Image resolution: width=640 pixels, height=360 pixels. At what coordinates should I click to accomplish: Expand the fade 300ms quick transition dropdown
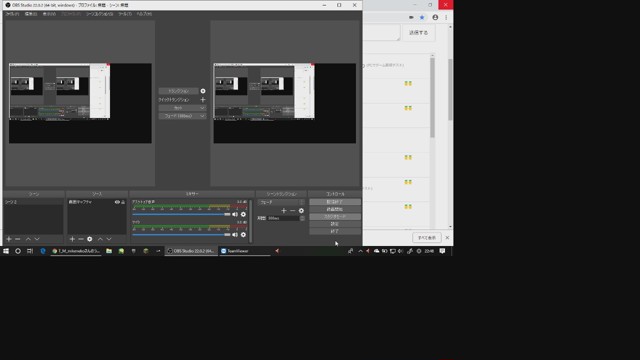(x=182, y=116)
